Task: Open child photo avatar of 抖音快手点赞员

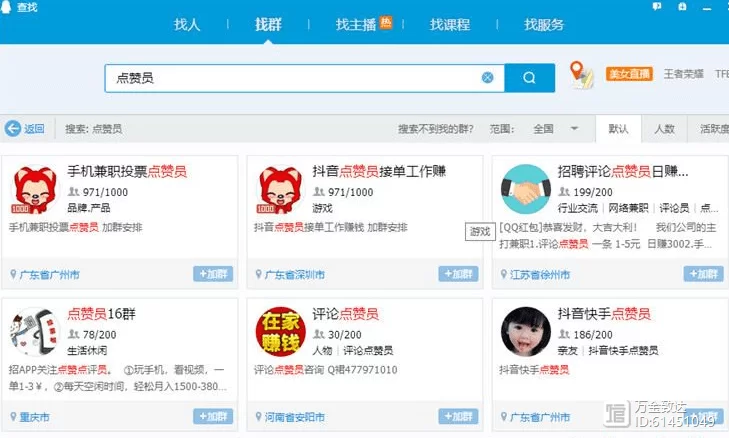Action: [x=526, y=332]
